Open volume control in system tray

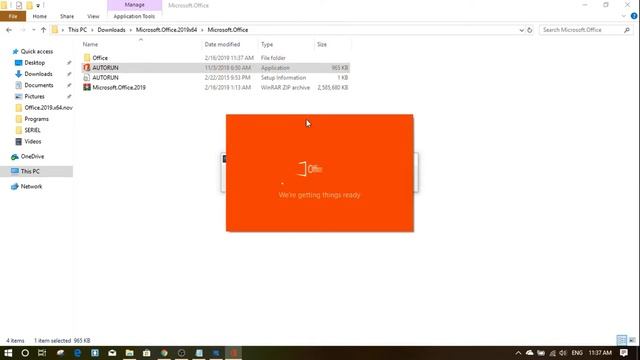[x=563, y=353]
